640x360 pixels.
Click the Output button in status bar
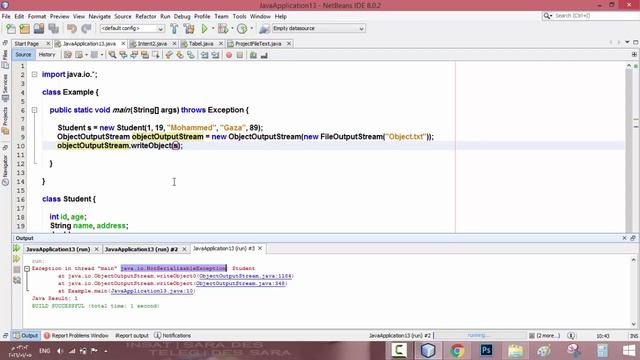point(26,336)
